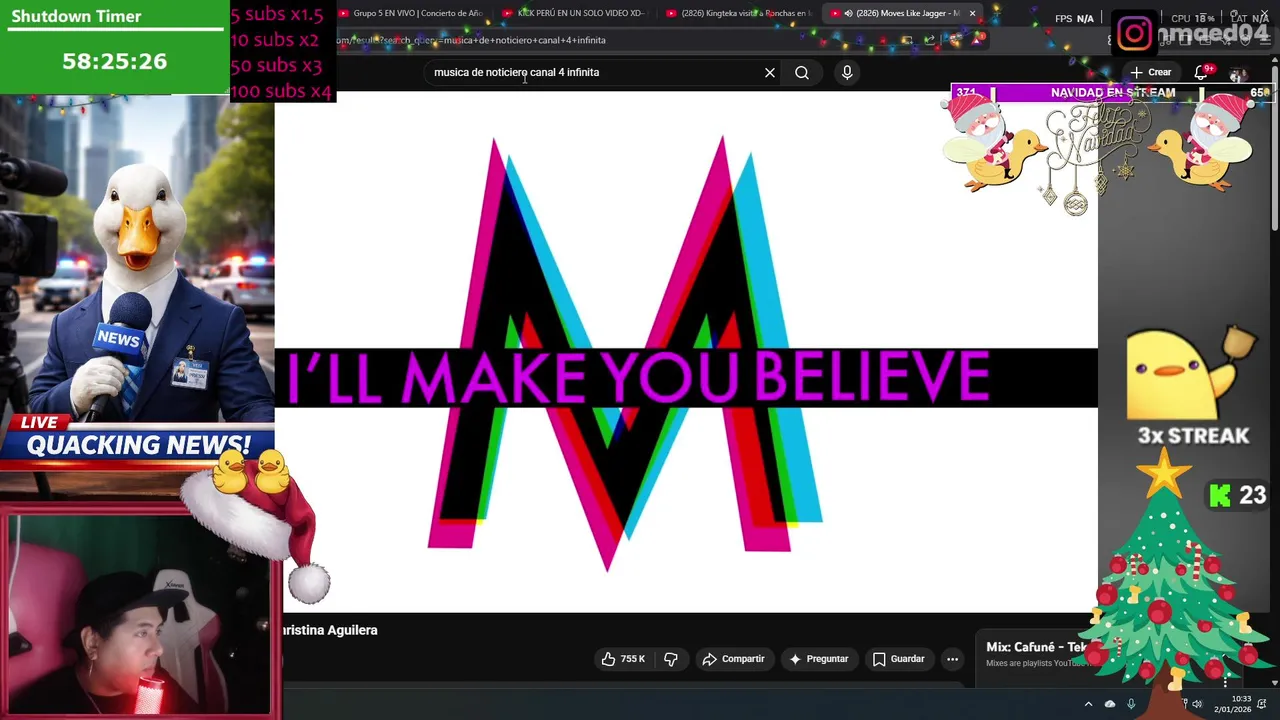Open the volume speaker tray icon
Image resolution: width=1280 pixels, height=720 pixels.
1197,704
